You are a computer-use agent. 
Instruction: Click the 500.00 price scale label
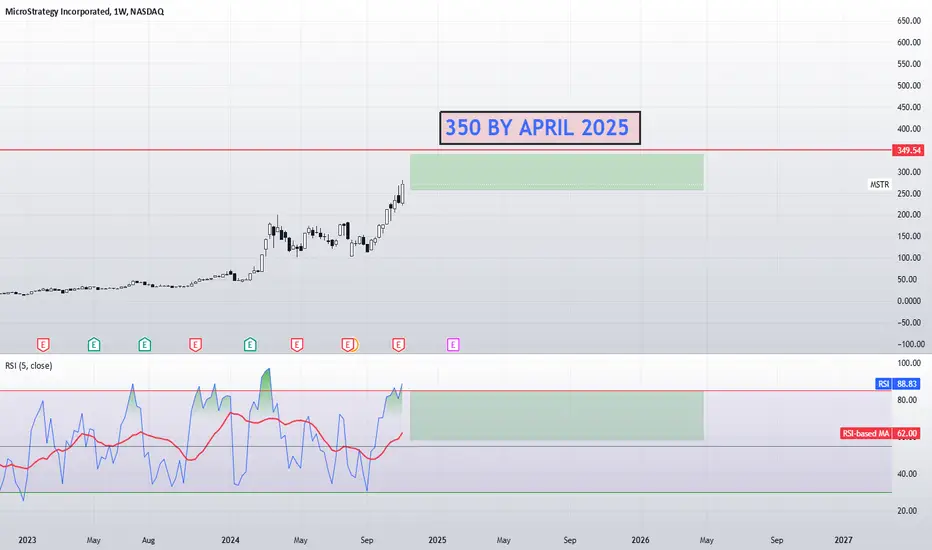pos(909,86)
